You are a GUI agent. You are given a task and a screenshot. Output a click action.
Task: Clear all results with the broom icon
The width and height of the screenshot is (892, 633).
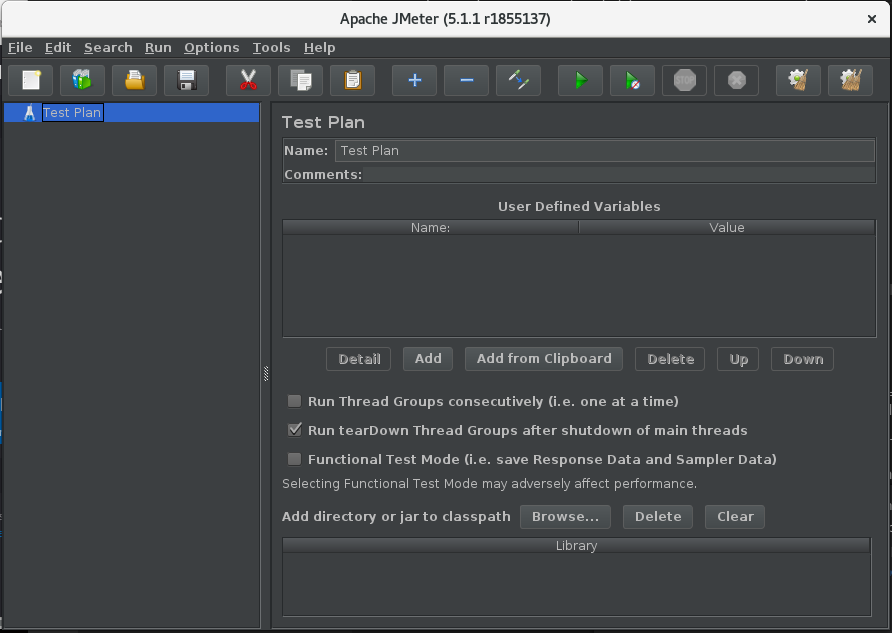point(850,80)
